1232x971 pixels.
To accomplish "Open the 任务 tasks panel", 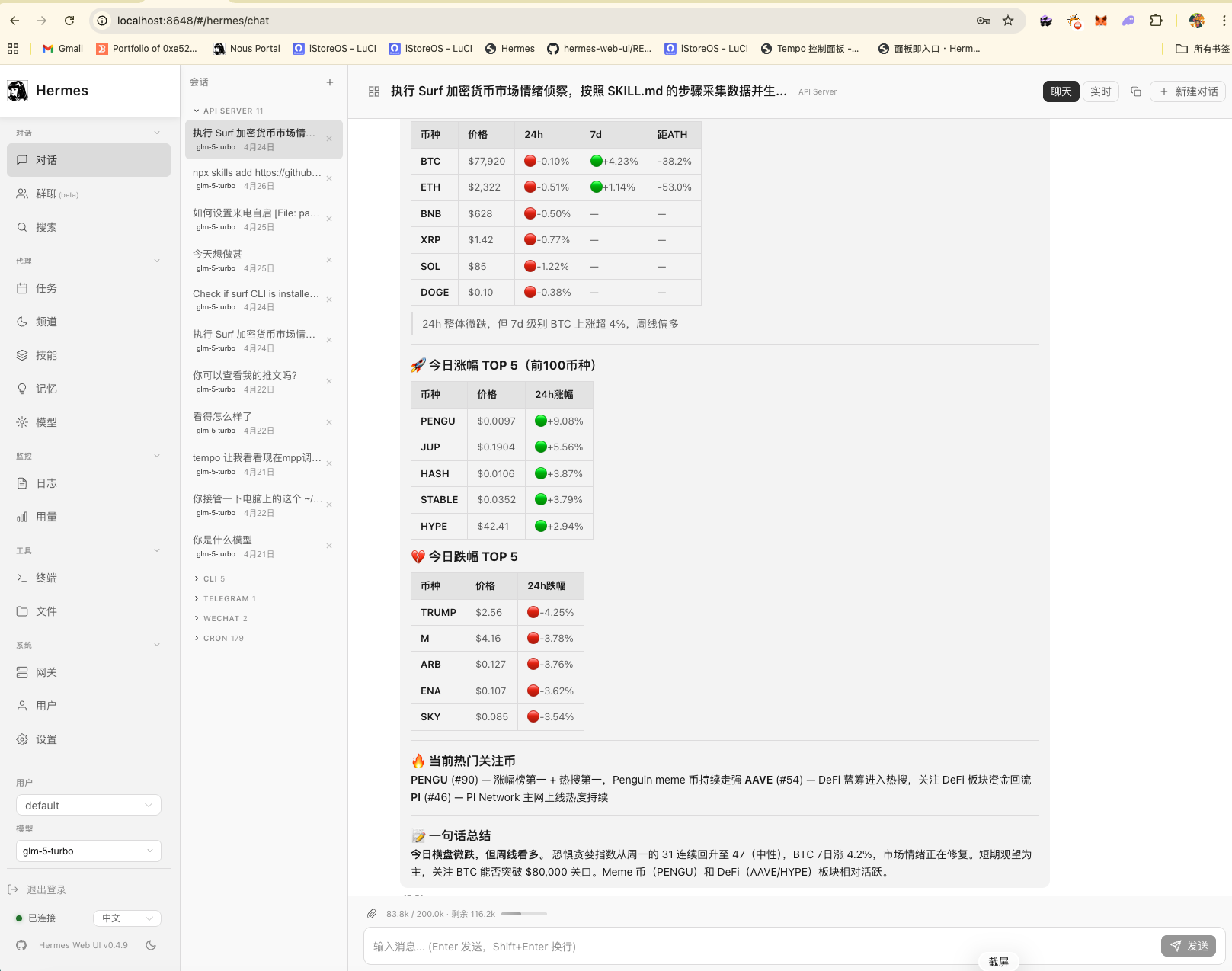I will click(47, 288).
